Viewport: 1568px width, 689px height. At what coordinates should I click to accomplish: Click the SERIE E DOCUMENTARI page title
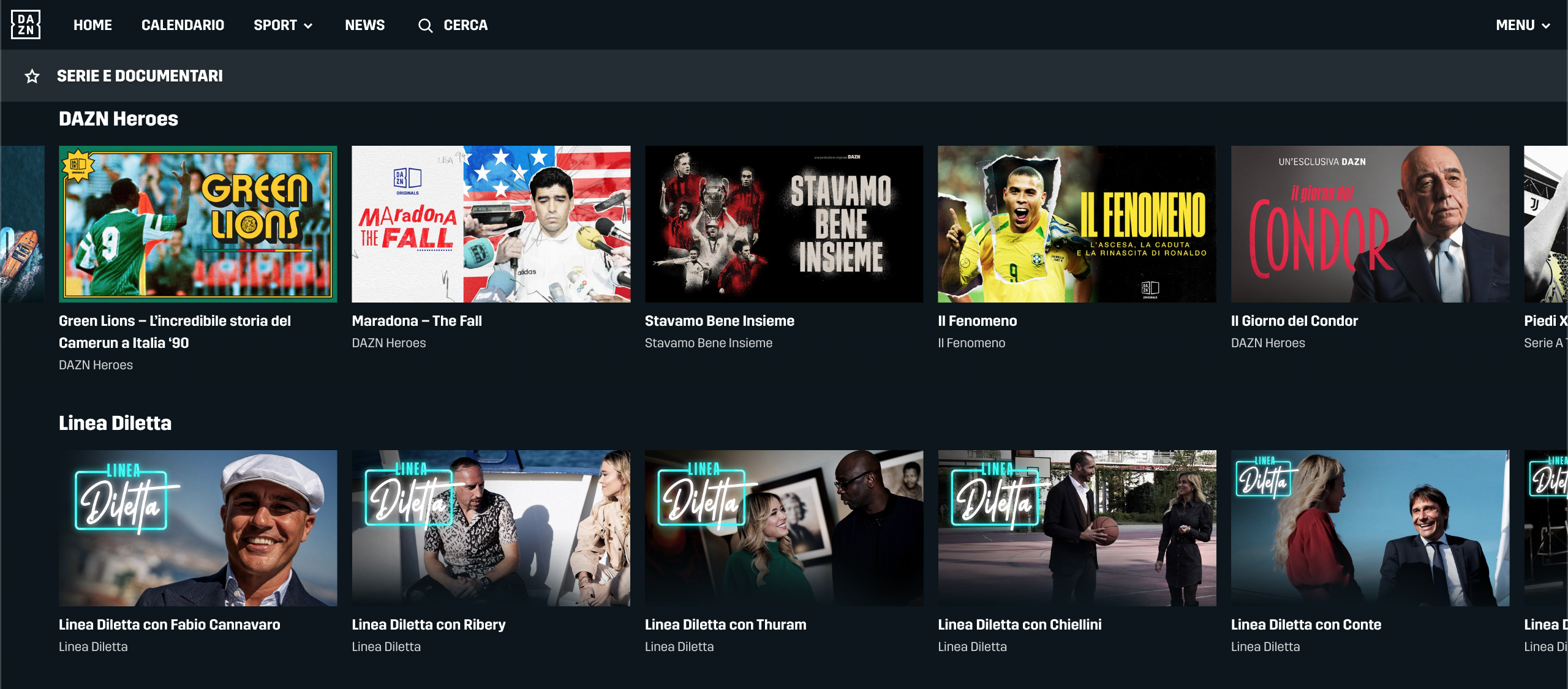click(140, 76)
